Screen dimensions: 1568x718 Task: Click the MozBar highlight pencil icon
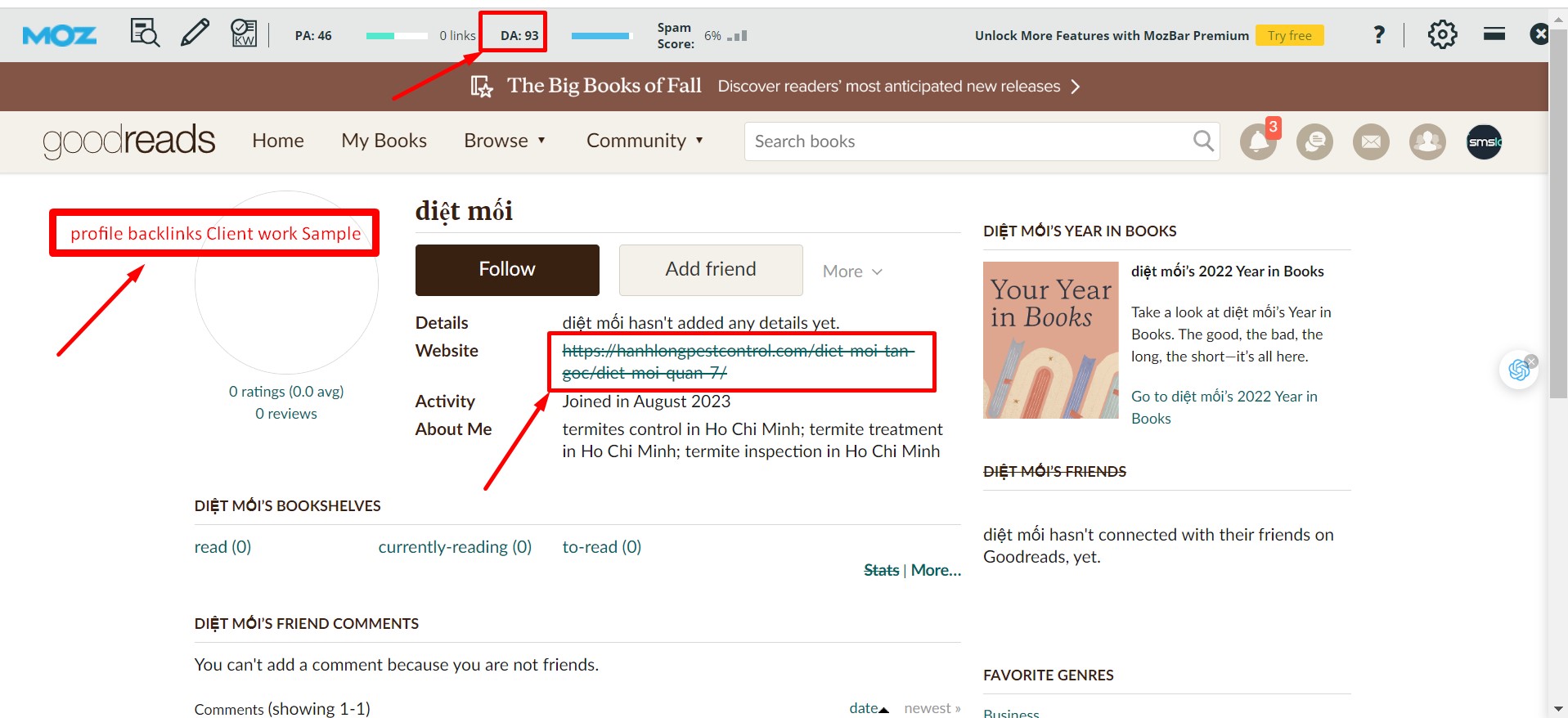click(x=195, y=34)
